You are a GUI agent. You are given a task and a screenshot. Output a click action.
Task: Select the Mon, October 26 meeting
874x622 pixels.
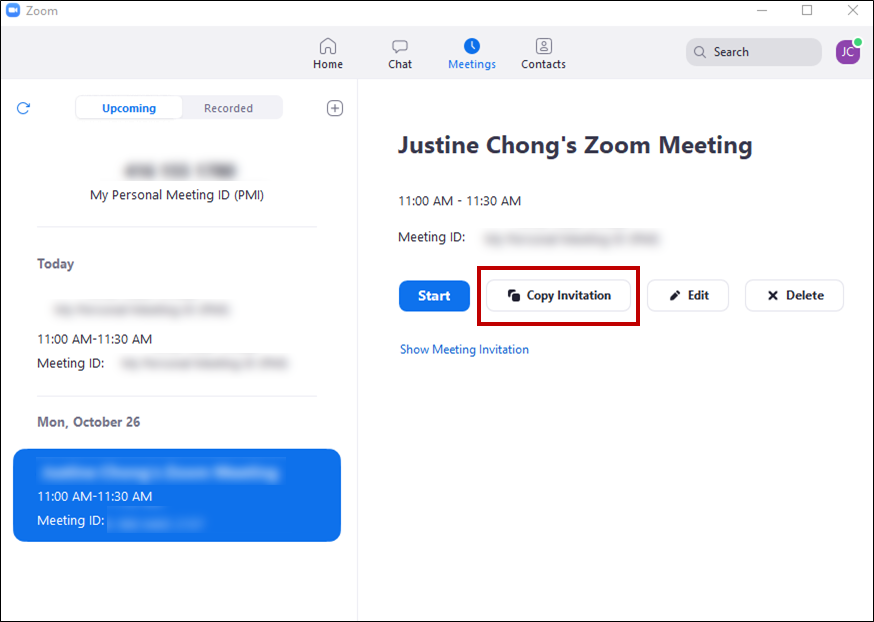(176, 495)
